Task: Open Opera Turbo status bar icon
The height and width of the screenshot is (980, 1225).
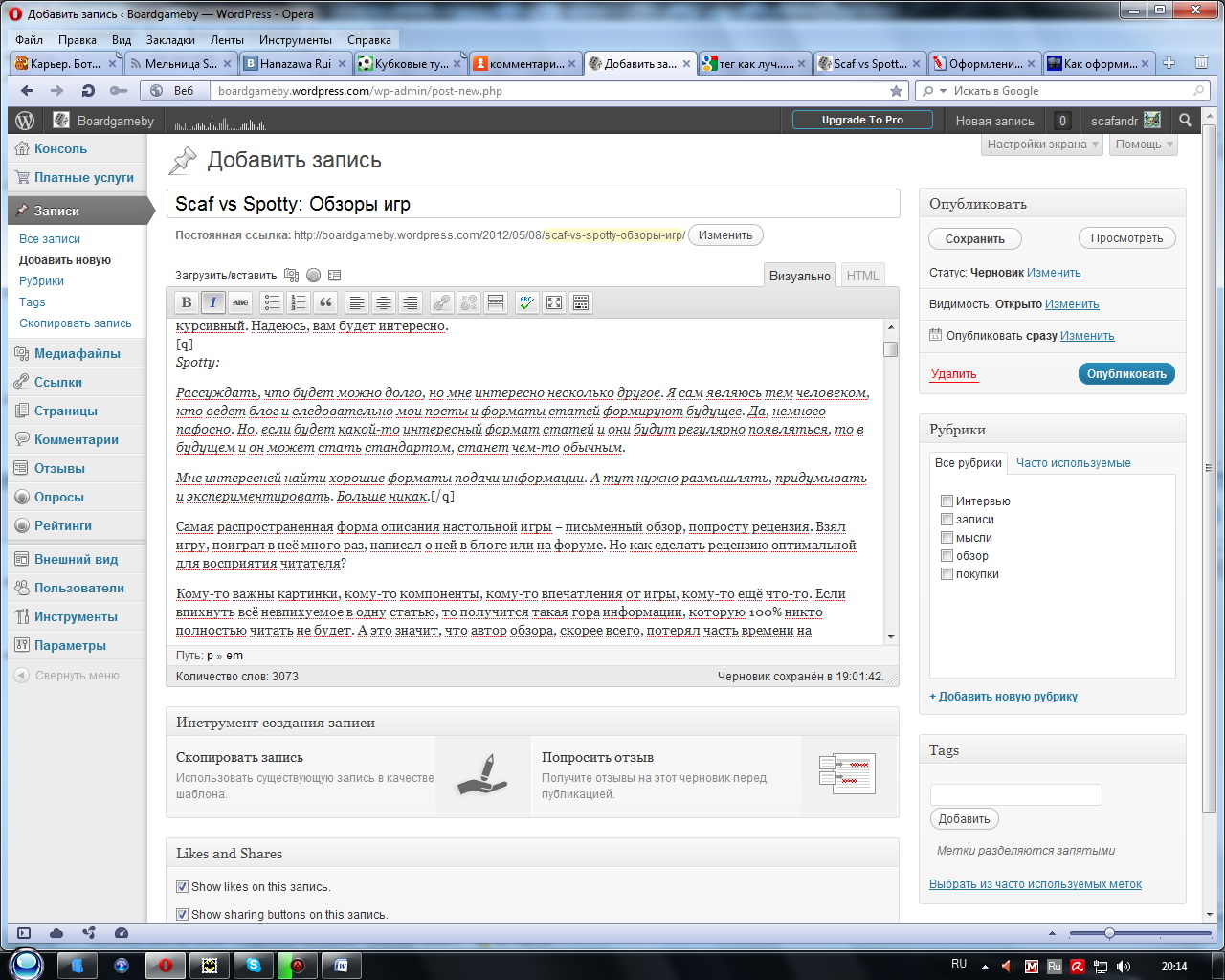Action: pos(122,933)
